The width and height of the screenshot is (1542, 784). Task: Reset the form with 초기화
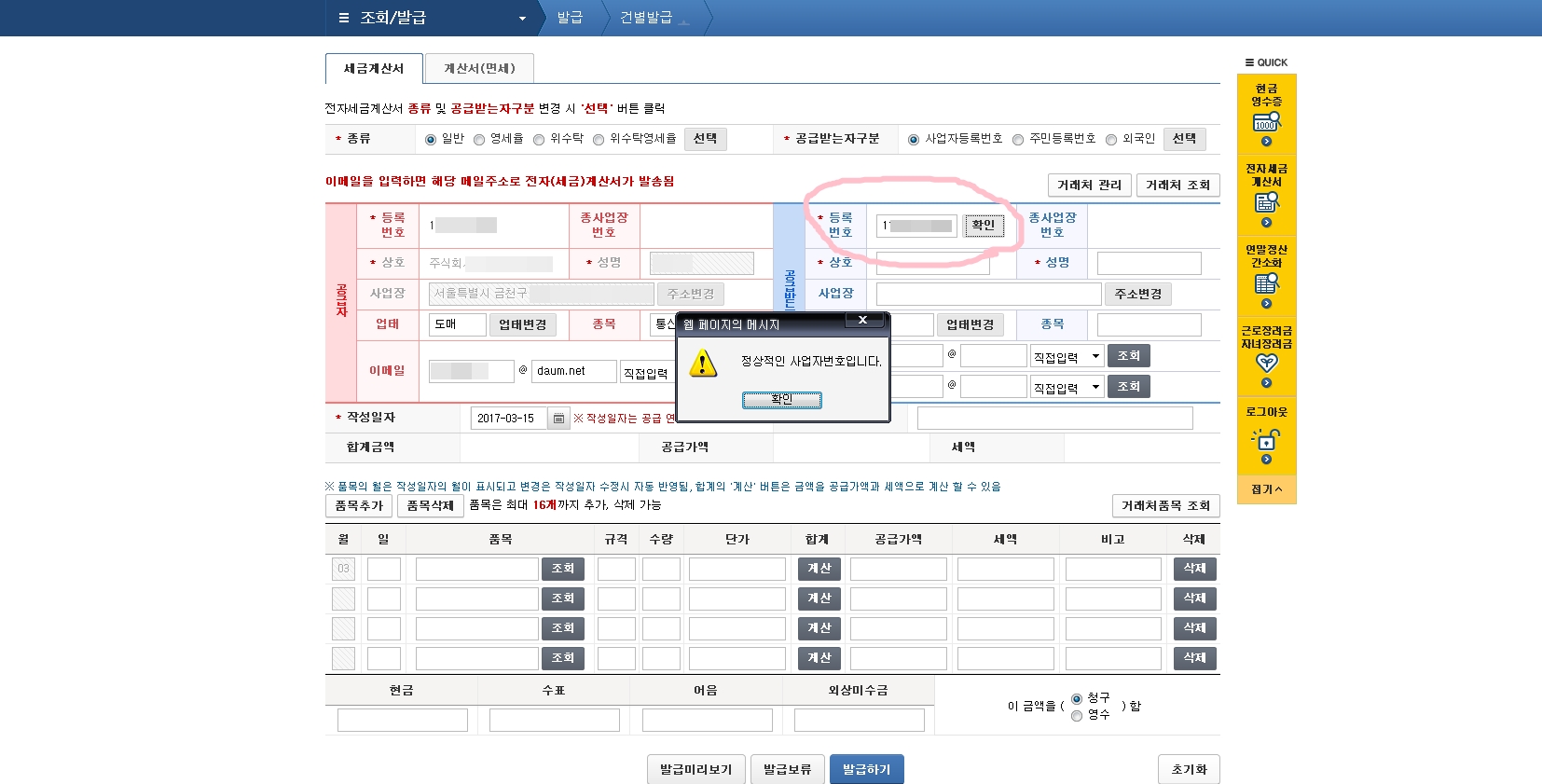tap(1189, 770)
